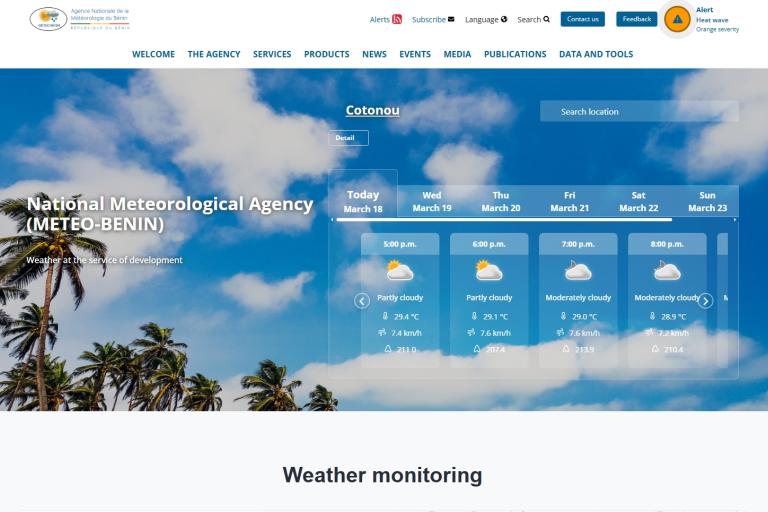Click the Cotonou location link

tap(373, 110)
